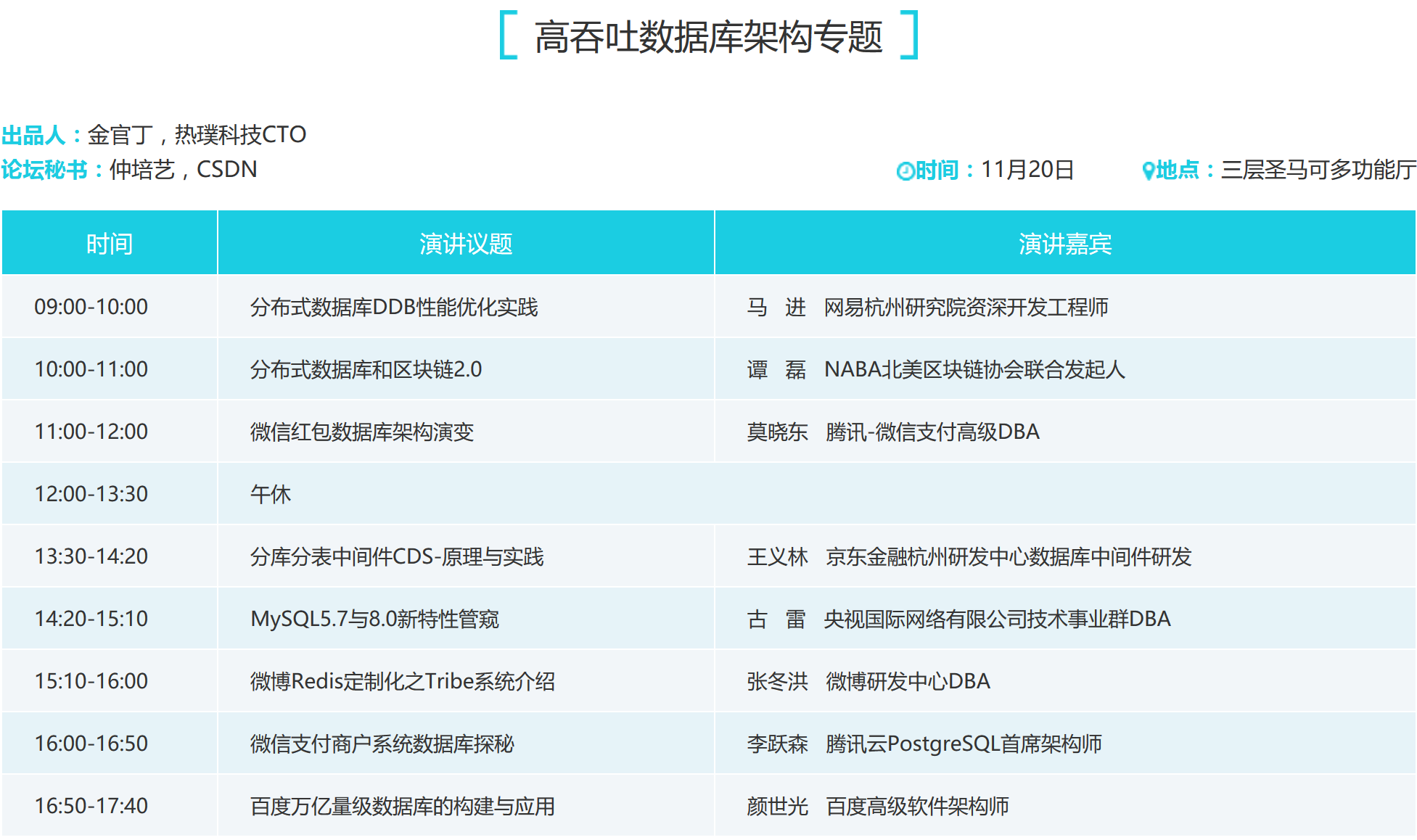
Task: Click MySQL5.7与8.0新特性管窥 talk title
Action: coord(374,619)
